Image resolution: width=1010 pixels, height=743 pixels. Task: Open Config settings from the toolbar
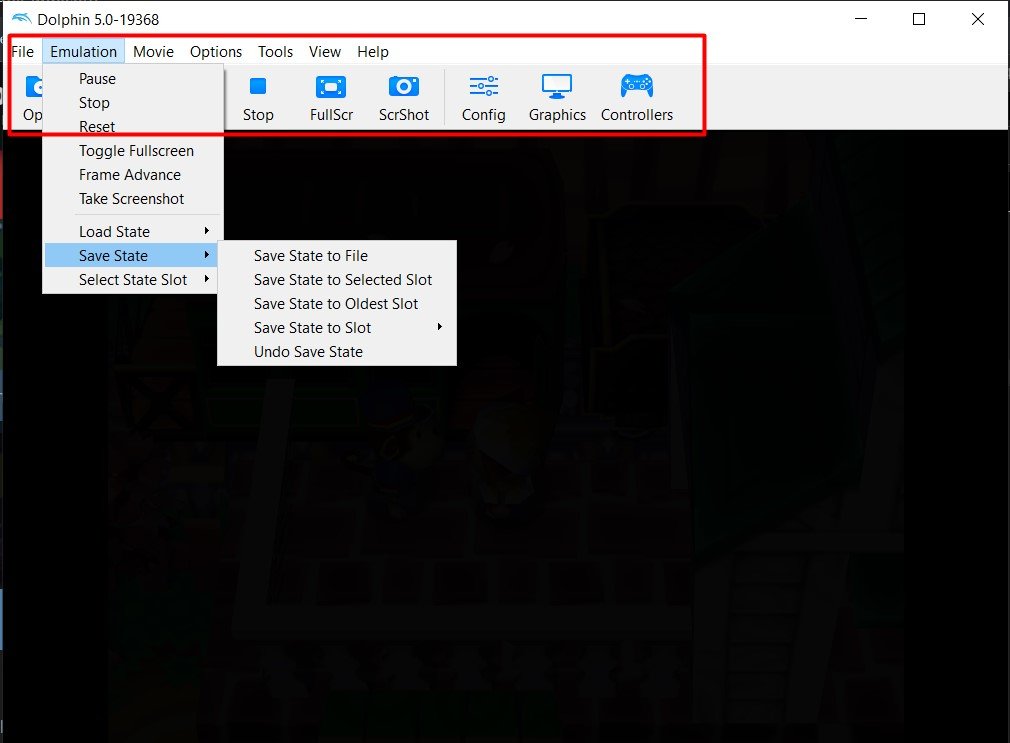pos(484,86)
